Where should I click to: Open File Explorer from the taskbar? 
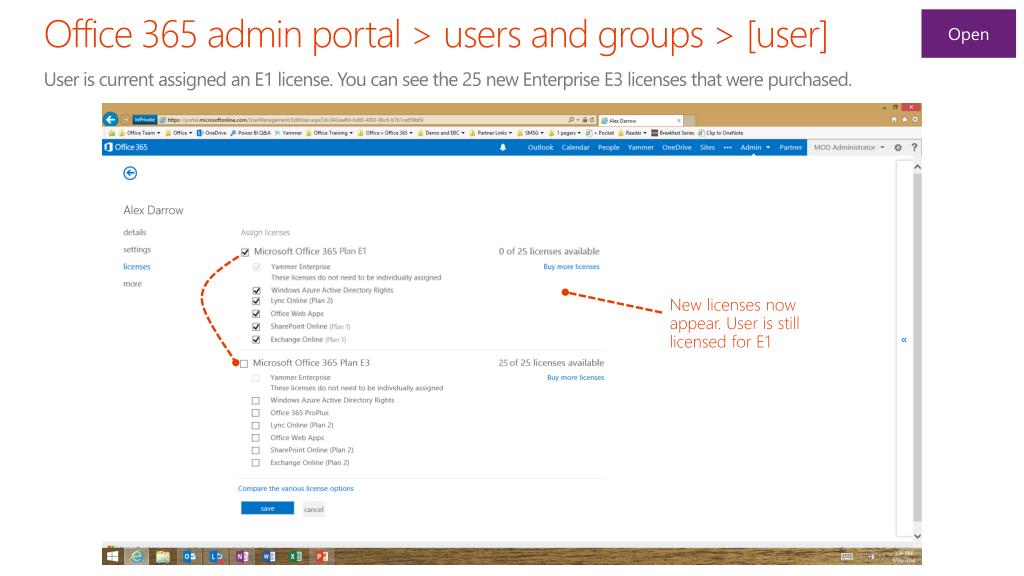point(163,556)
